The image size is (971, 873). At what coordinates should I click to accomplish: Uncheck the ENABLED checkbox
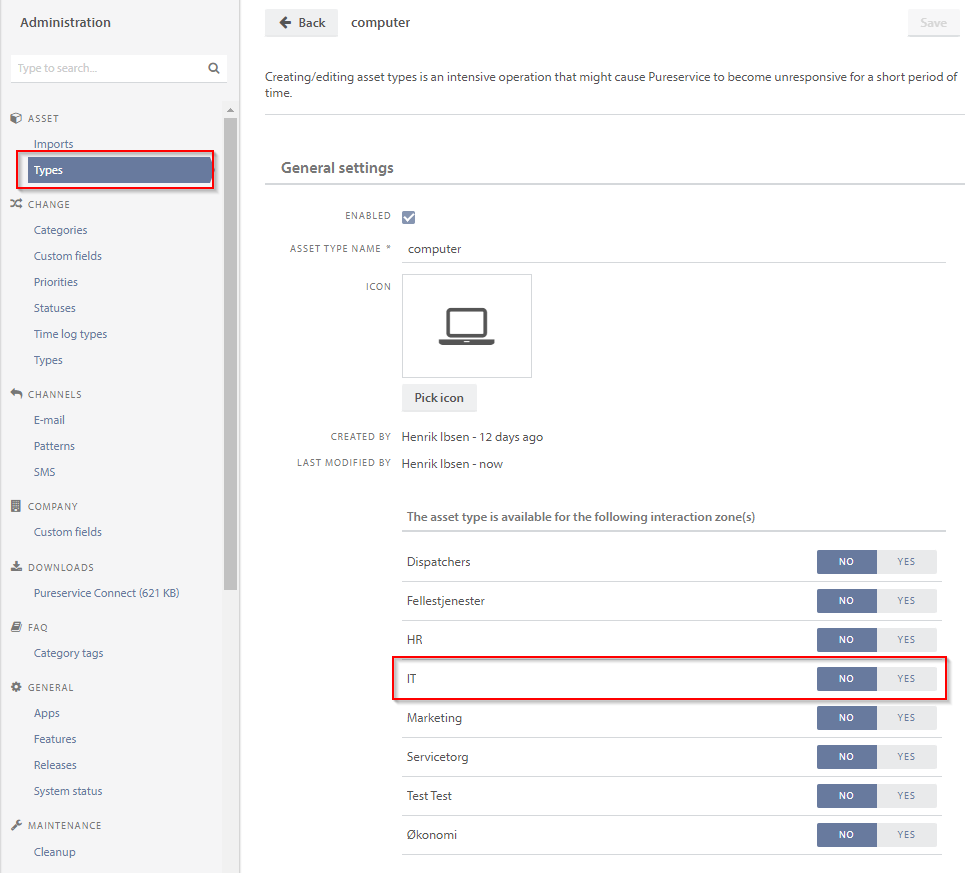click(408, 216)
